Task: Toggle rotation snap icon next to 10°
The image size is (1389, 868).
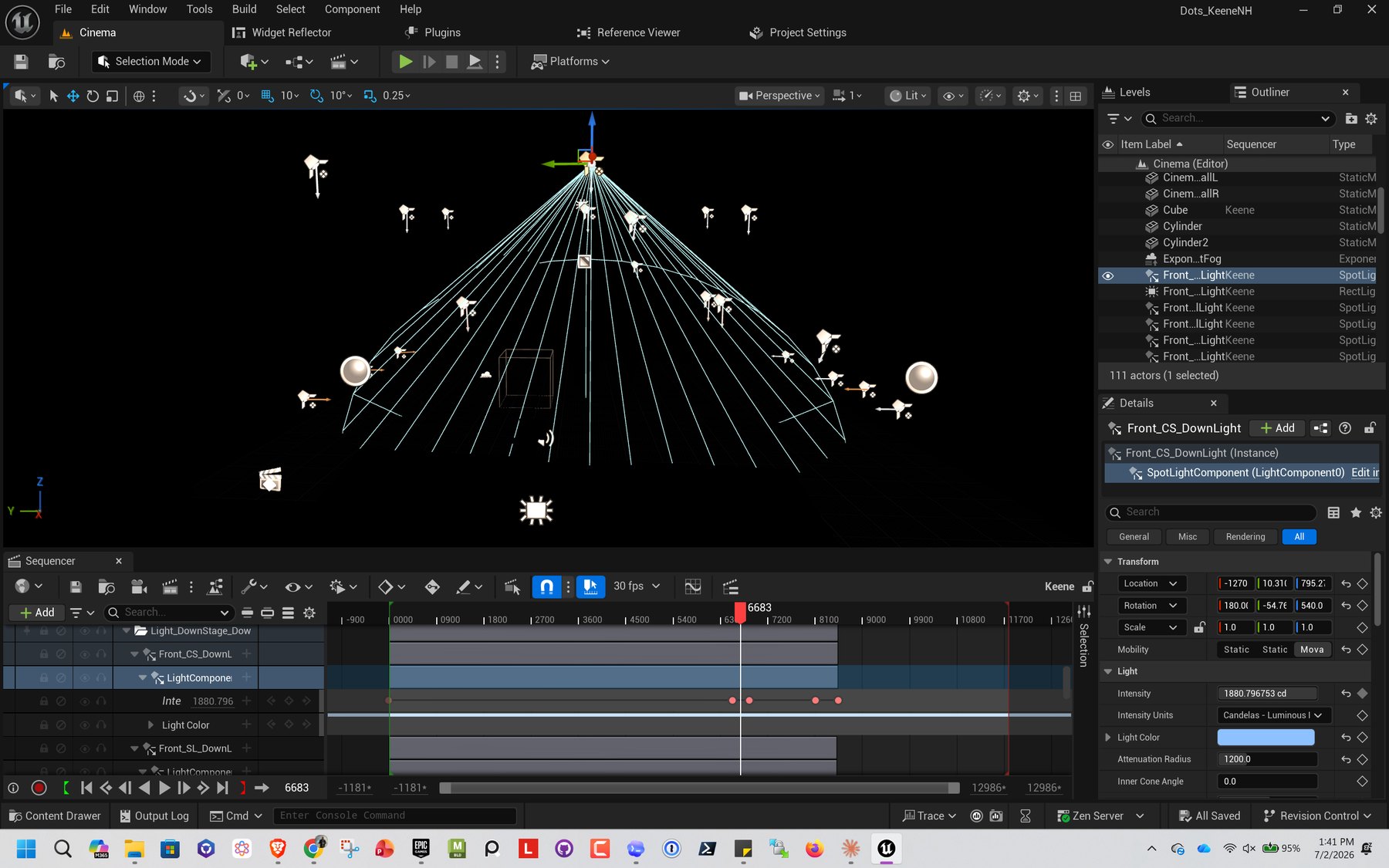Action: (x=316, y=96)
